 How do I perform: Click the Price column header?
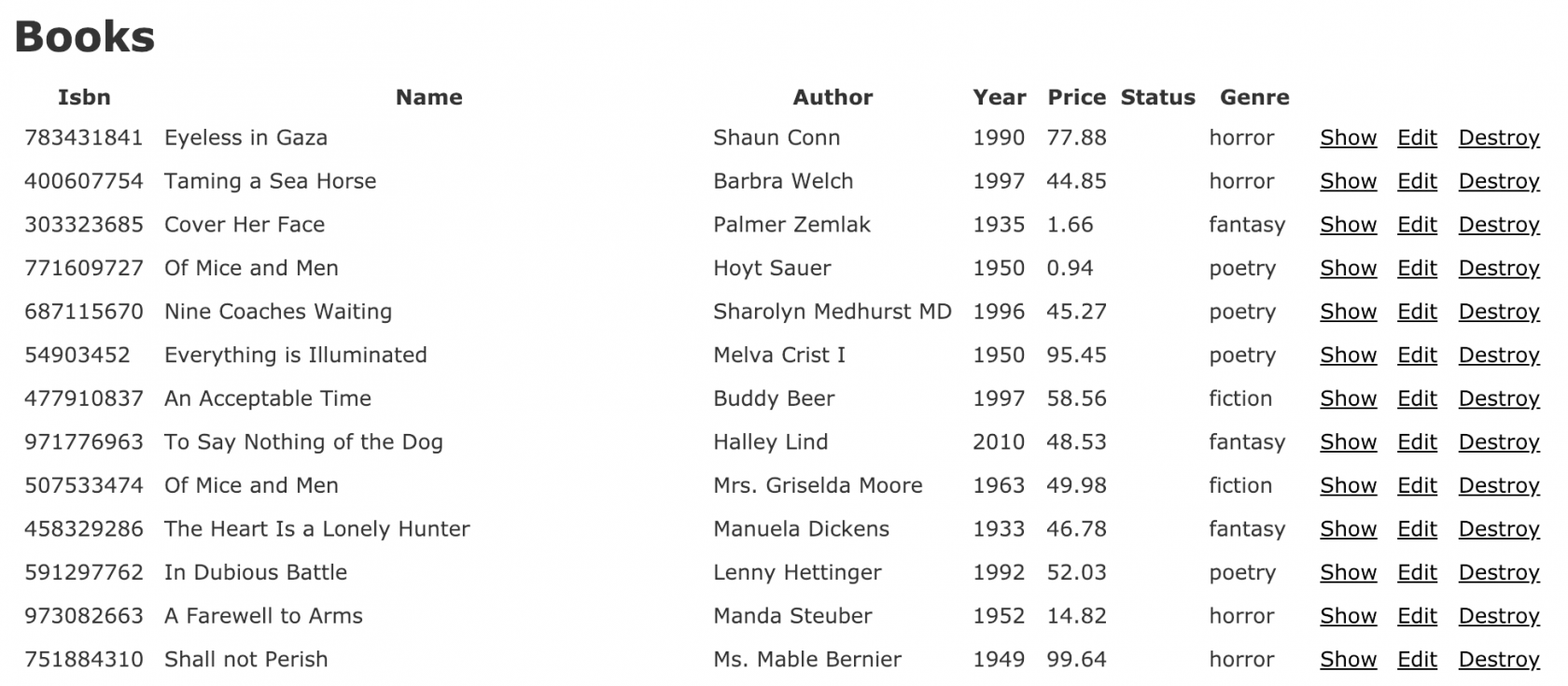[1076, 97]
